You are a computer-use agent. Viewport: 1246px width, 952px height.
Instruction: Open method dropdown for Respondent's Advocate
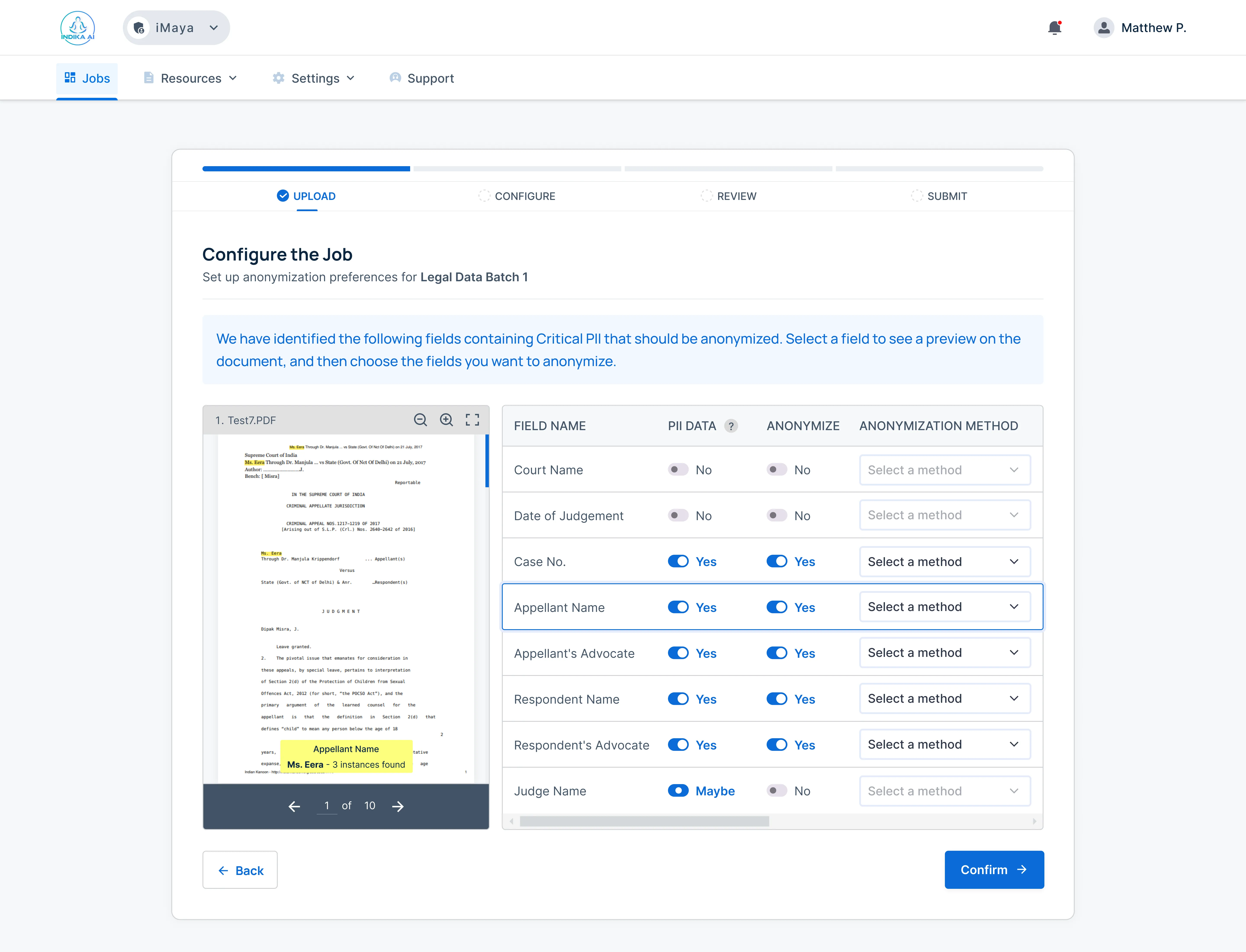(x=944, y=745)
